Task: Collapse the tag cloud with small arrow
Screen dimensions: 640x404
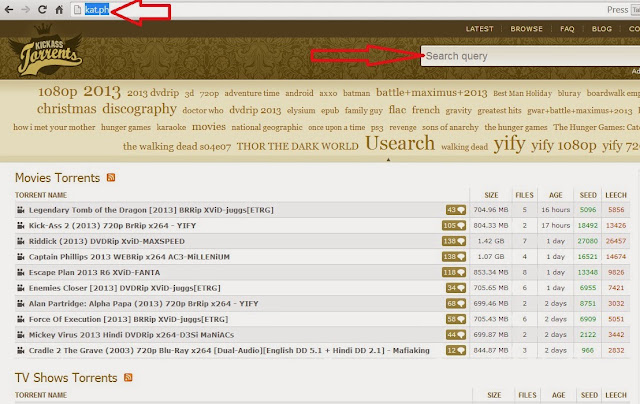Action: click(x=388, y=160)
